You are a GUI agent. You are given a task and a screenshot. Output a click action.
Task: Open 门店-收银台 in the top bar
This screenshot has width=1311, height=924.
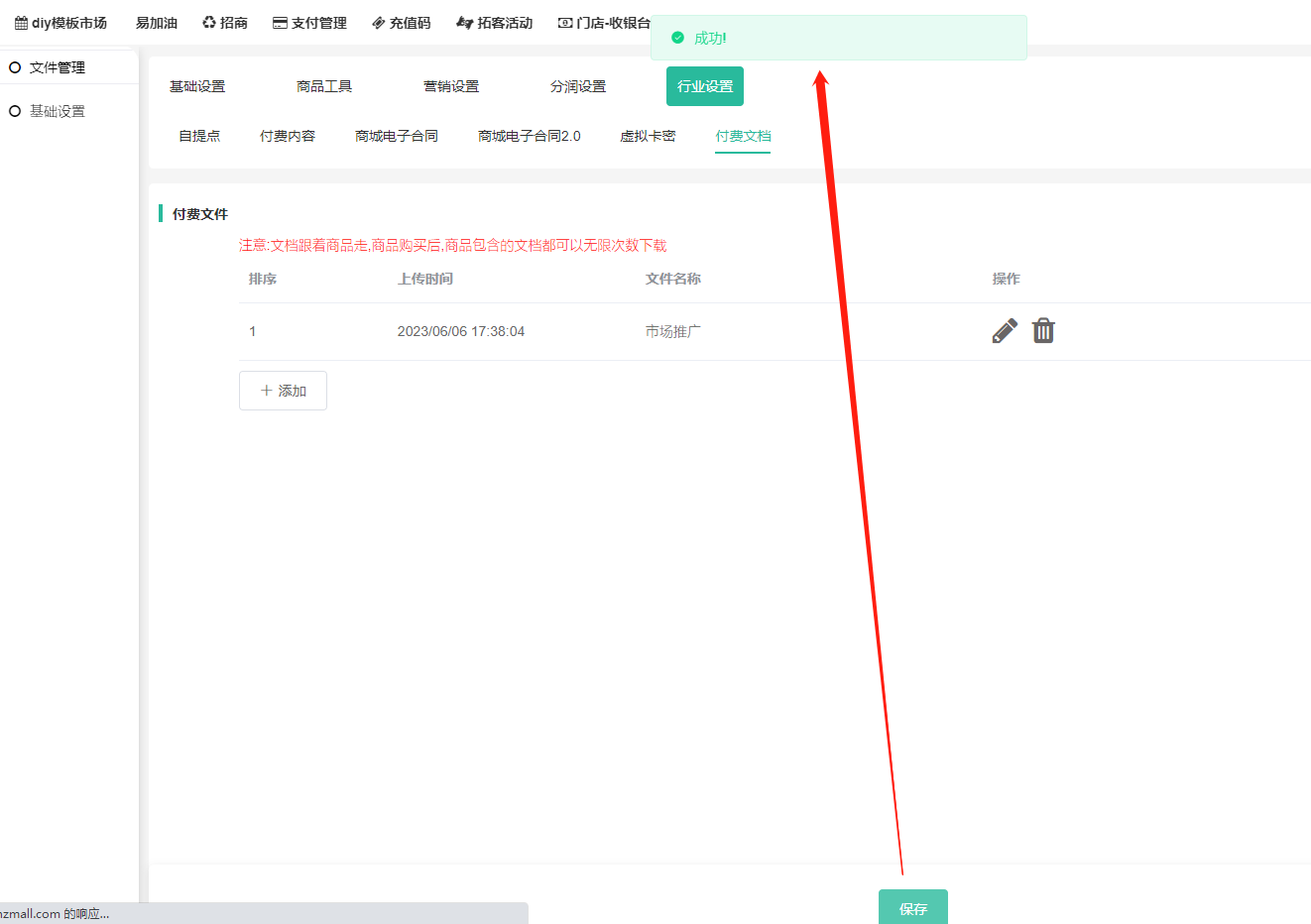click(x=604, y=23)
